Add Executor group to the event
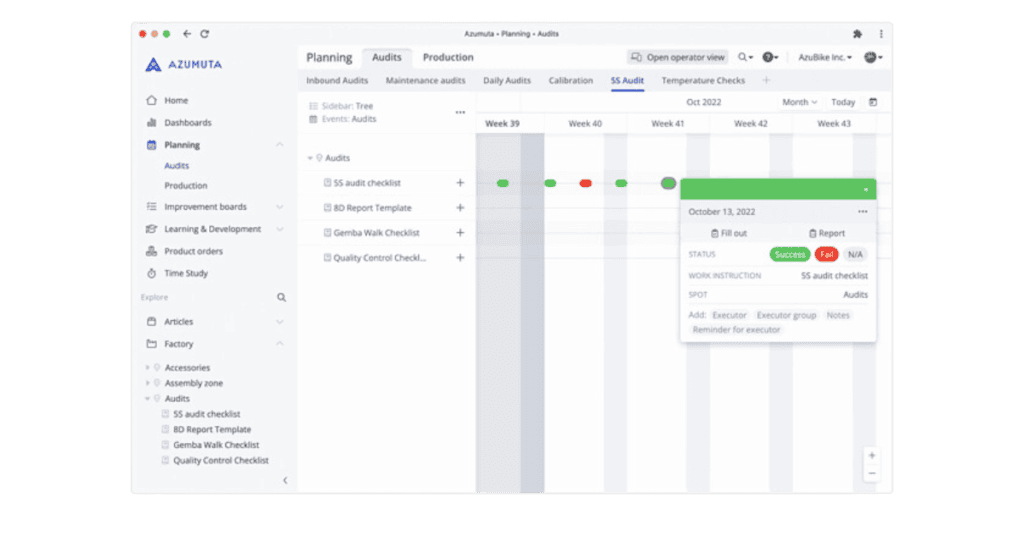 (786, 315)
